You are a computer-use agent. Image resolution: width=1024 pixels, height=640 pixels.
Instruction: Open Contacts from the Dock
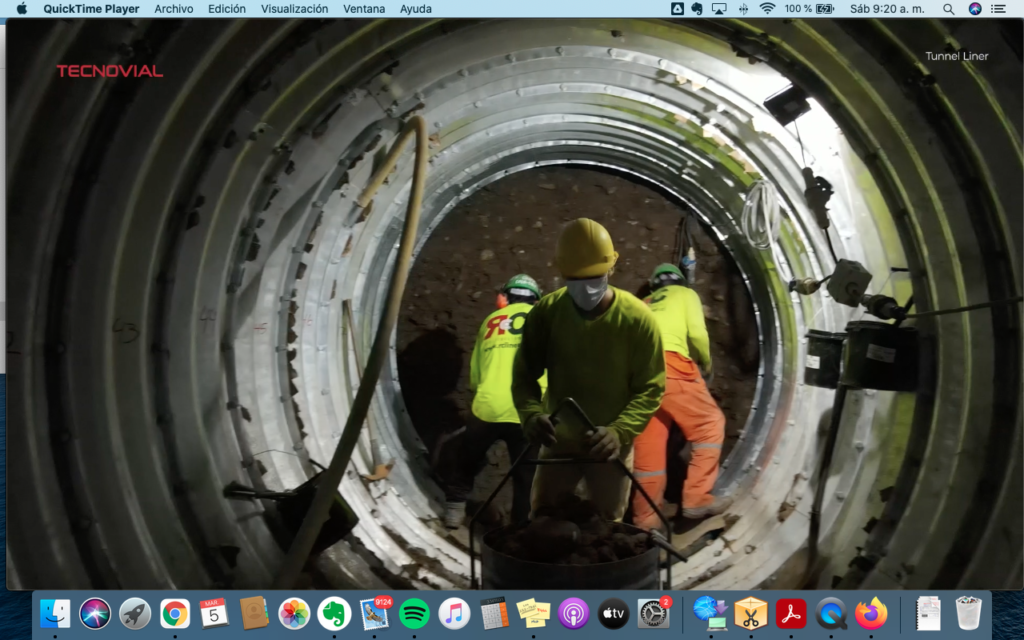[254, 613]
